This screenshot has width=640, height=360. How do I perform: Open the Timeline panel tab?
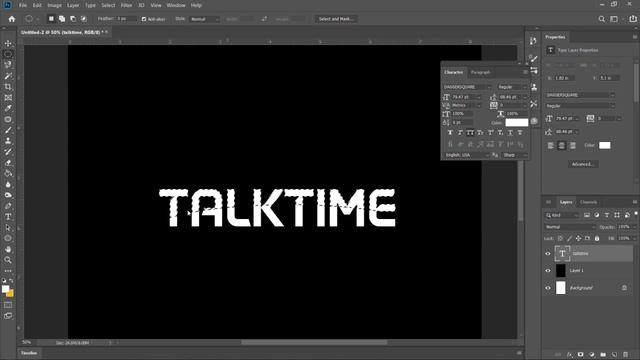point(29,353)
